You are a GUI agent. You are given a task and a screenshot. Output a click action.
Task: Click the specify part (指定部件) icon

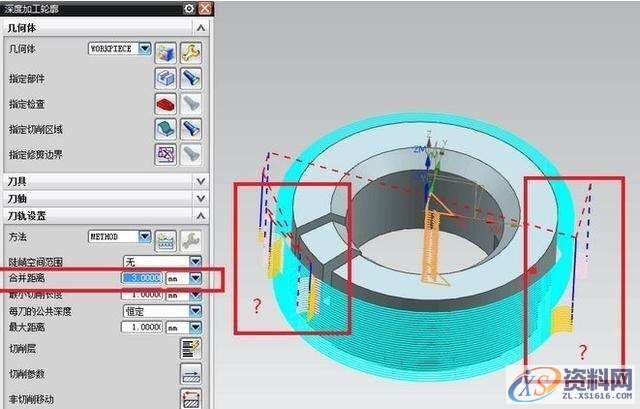pos(166,78)
